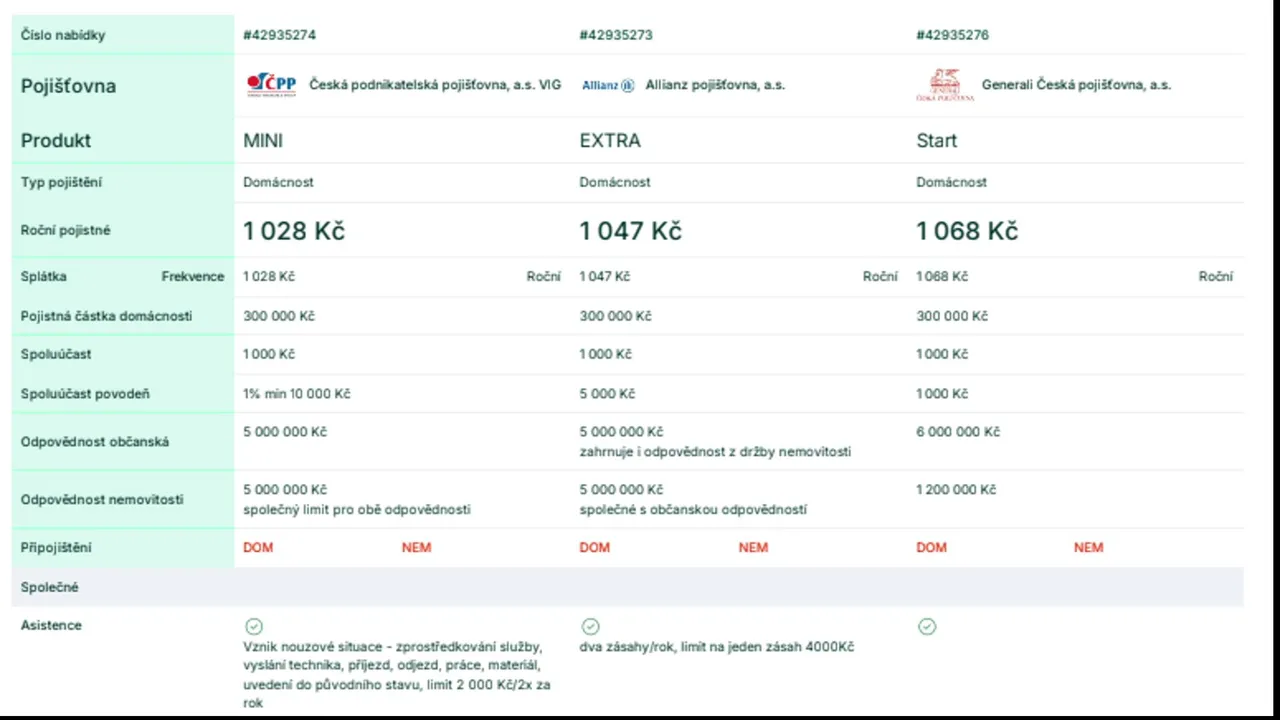Viewport: 1280px width, 720px height.
Task: Click the Splátka row label
Action: point(44,276)
